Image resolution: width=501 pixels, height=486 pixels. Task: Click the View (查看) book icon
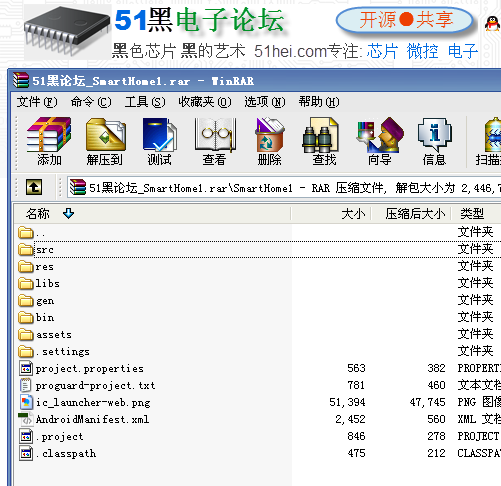pyautogui.click(x=215, y=135)
